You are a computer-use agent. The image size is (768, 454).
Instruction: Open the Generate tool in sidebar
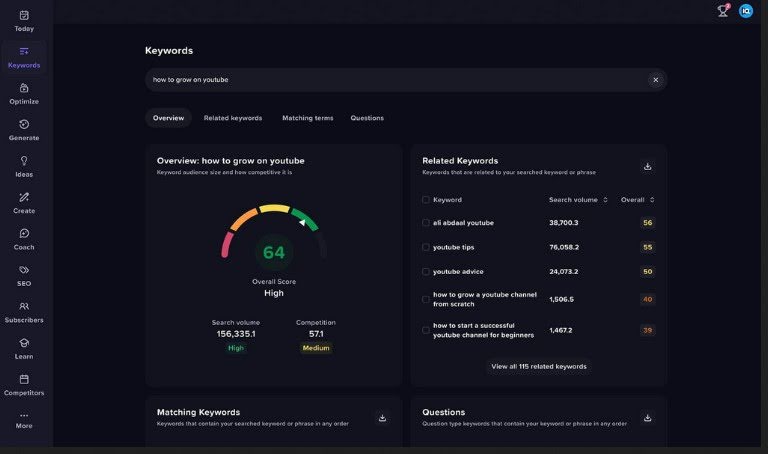point(24,129)
